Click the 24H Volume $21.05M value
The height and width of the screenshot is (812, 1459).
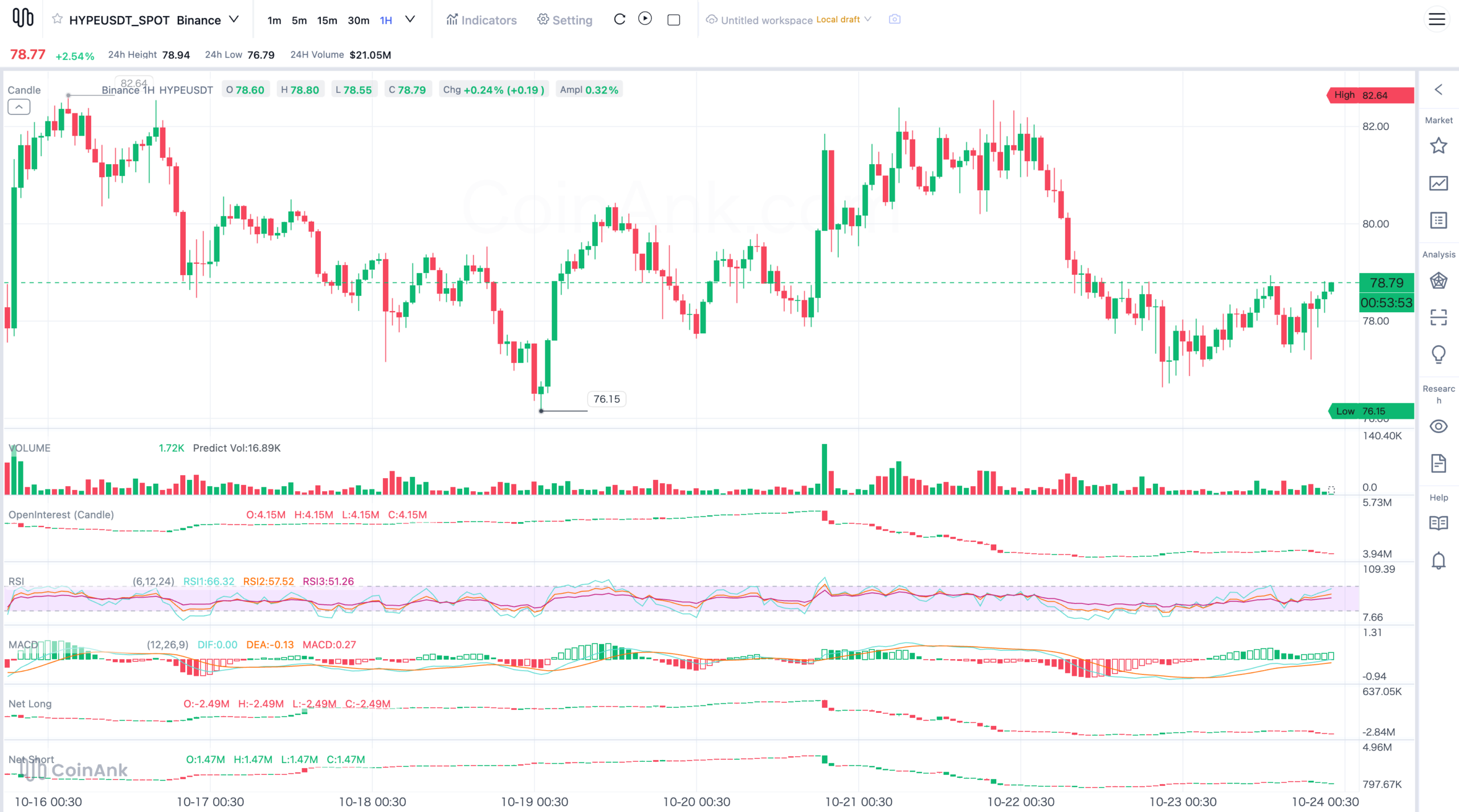(370, 55)
